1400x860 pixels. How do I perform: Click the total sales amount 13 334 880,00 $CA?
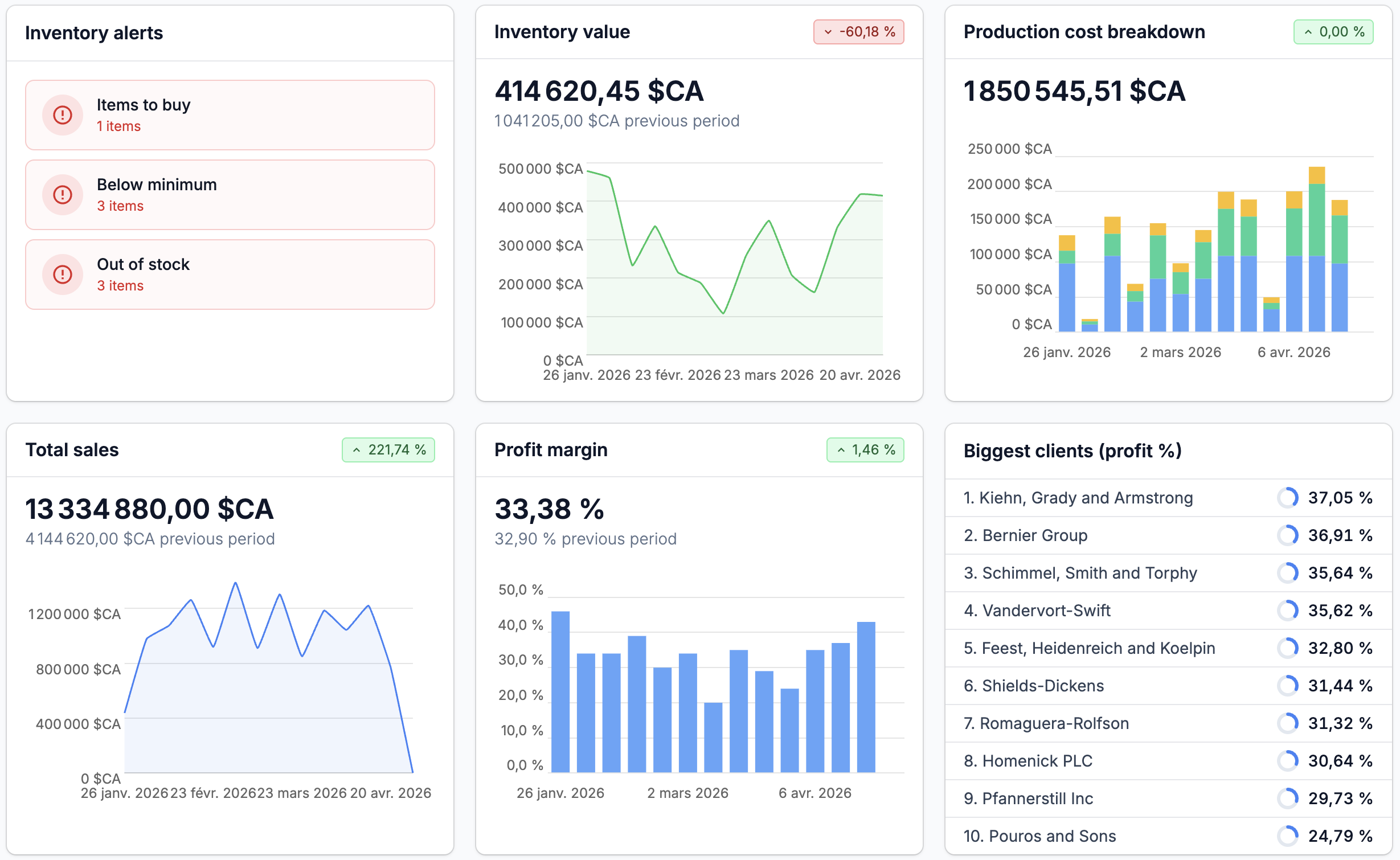(149, 509)
